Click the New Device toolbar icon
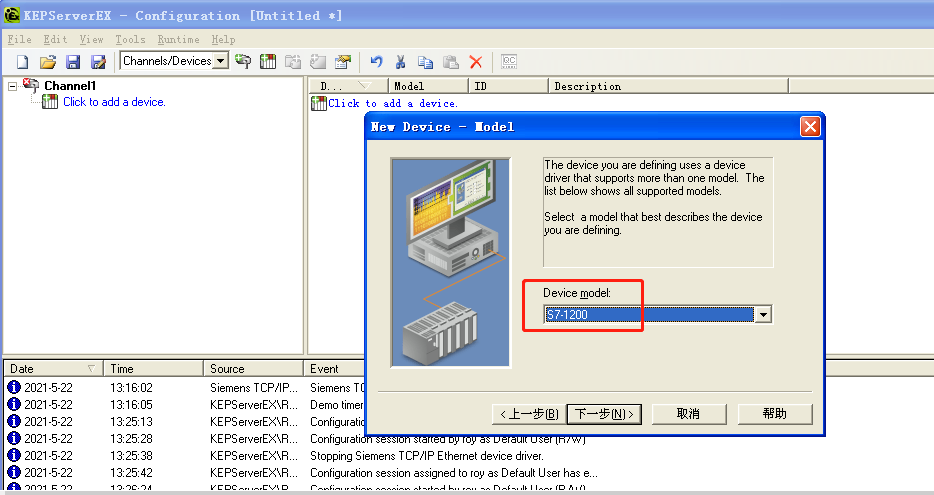 [x=268, y=62]
